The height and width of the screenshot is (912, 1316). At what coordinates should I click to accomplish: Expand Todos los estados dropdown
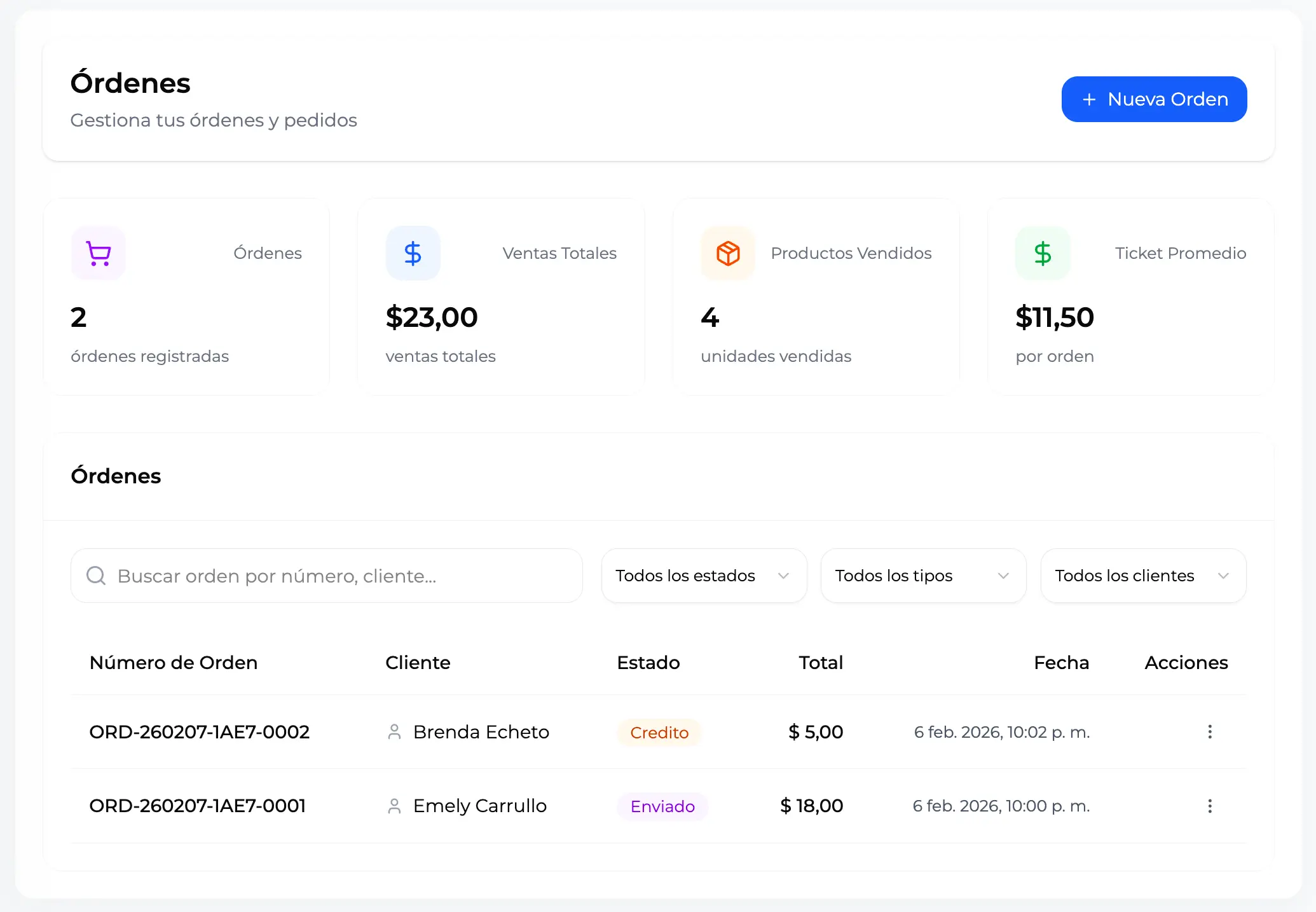704,576
